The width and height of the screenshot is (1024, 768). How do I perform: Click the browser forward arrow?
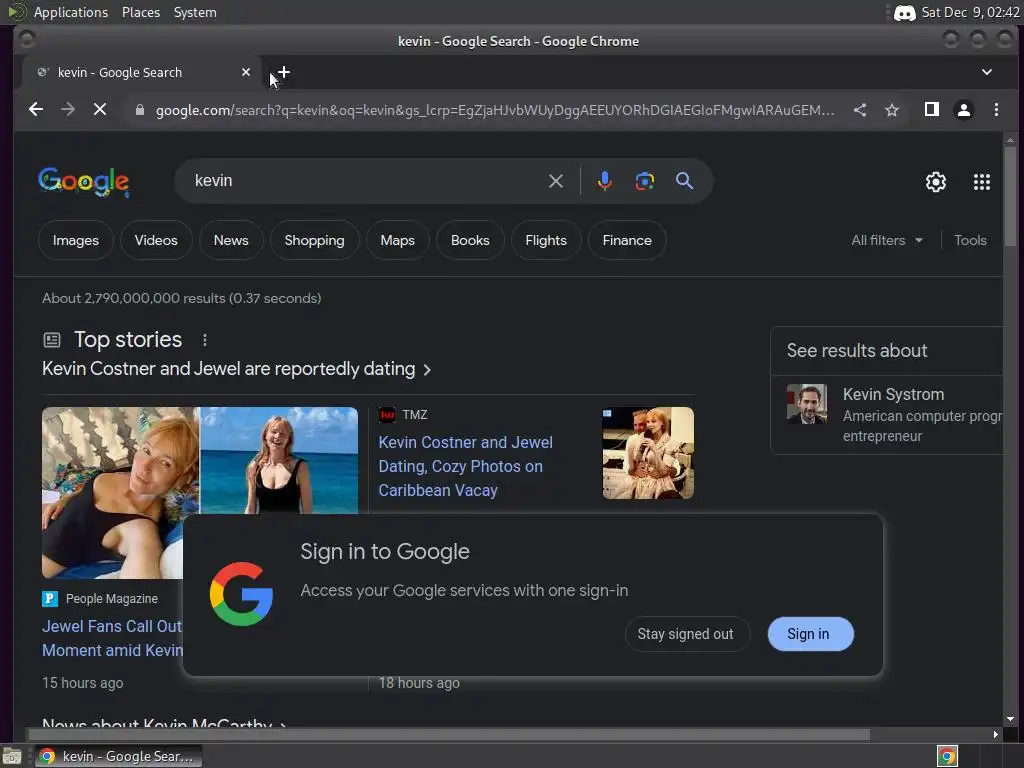click(x=68, y=110)
